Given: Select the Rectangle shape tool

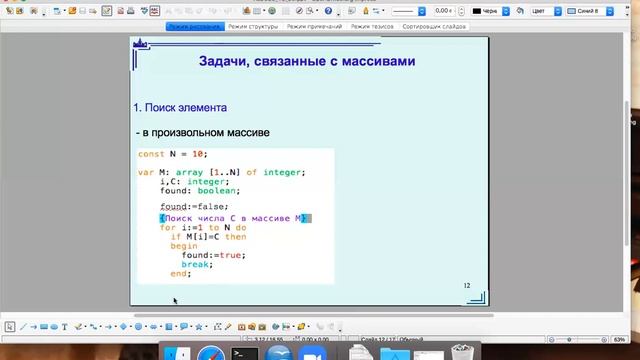Looking at the screenshot, I should tap(44, 327).
